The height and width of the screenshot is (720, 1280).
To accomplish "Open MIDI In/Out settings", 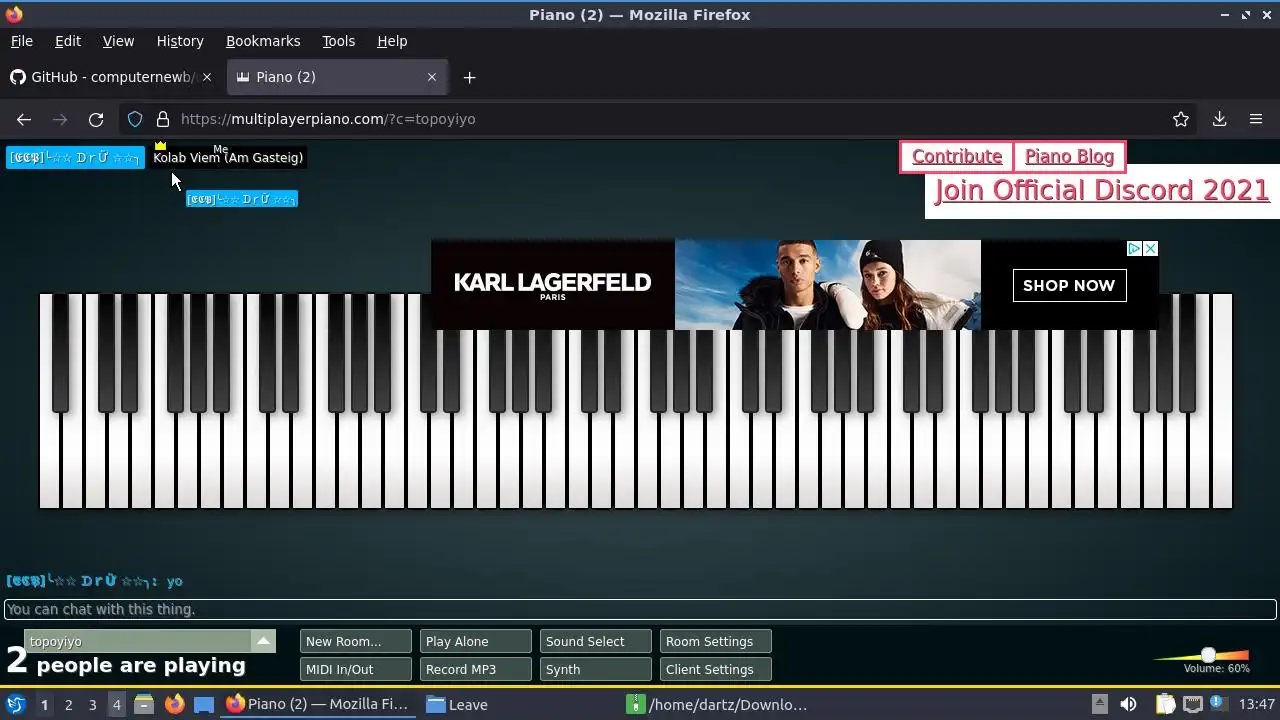I will coord(355,669).
